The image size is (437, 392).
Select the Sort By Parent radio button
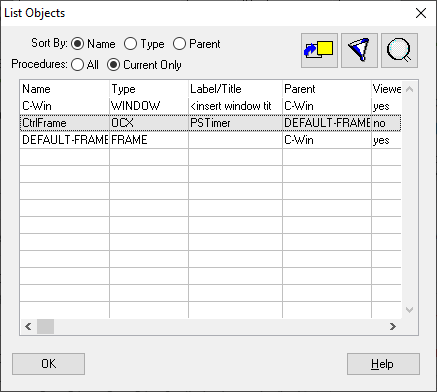179,44
